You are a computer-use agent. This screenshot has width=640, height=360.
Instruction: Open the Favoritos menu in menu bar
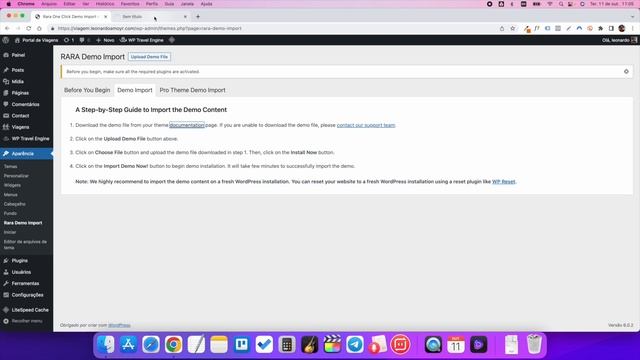click(x=130, y=4)
